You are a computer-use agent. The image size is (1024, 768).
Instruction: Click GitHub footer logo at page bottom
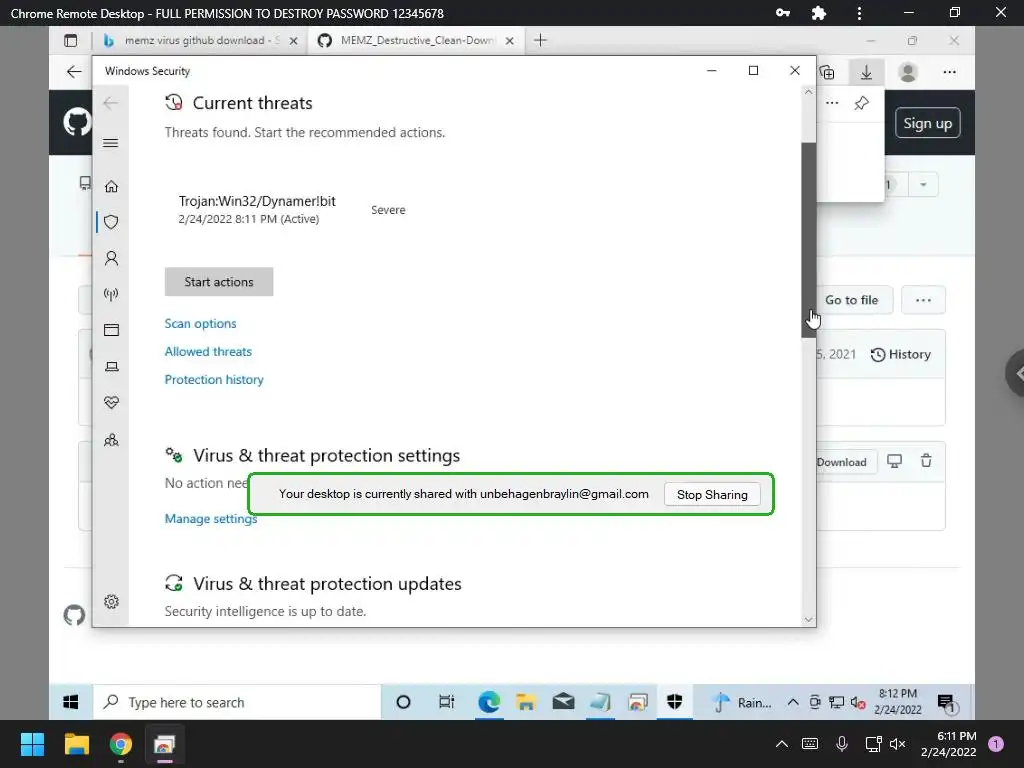pos(74,615)
